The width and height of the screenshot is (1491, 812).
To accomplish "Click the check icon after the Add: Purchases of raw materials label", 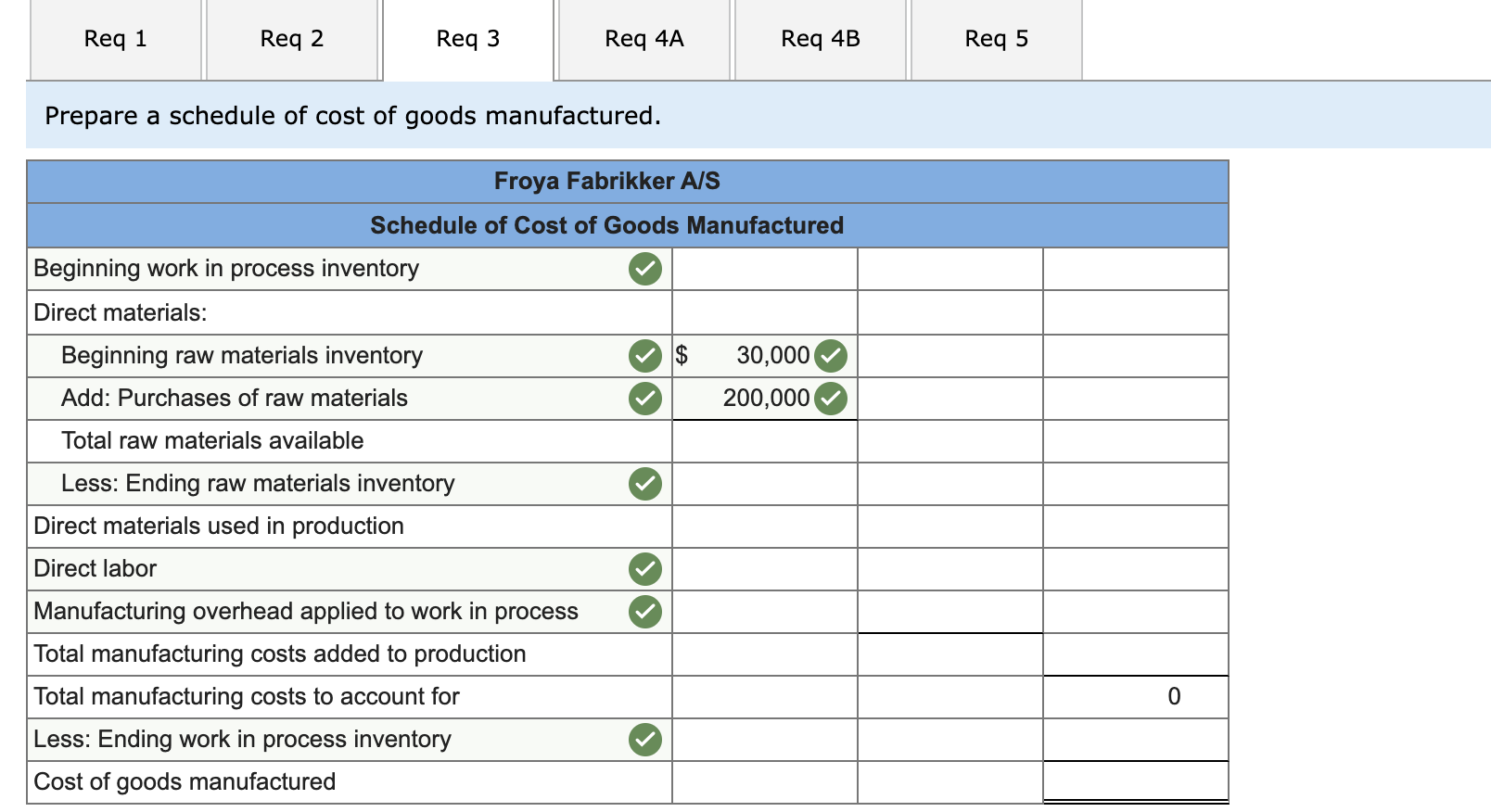I will coord(645,399).
